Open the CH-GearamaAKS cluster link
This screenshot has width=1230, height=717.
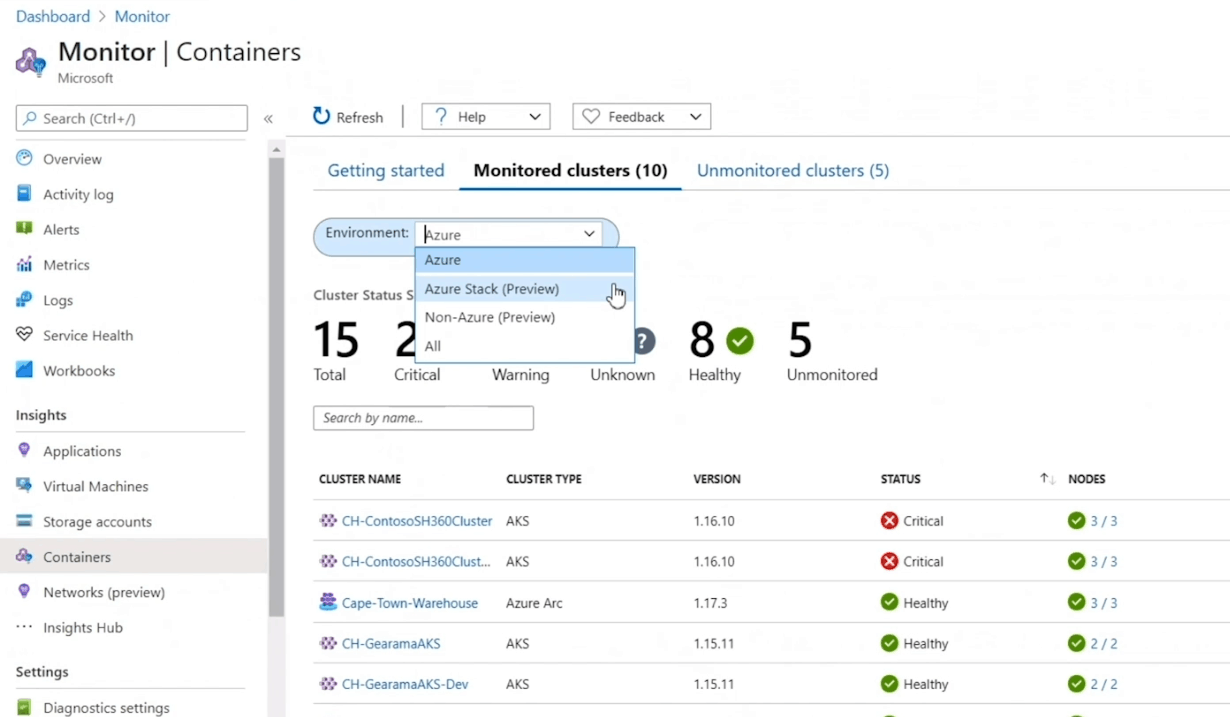(x=391, y=644)
